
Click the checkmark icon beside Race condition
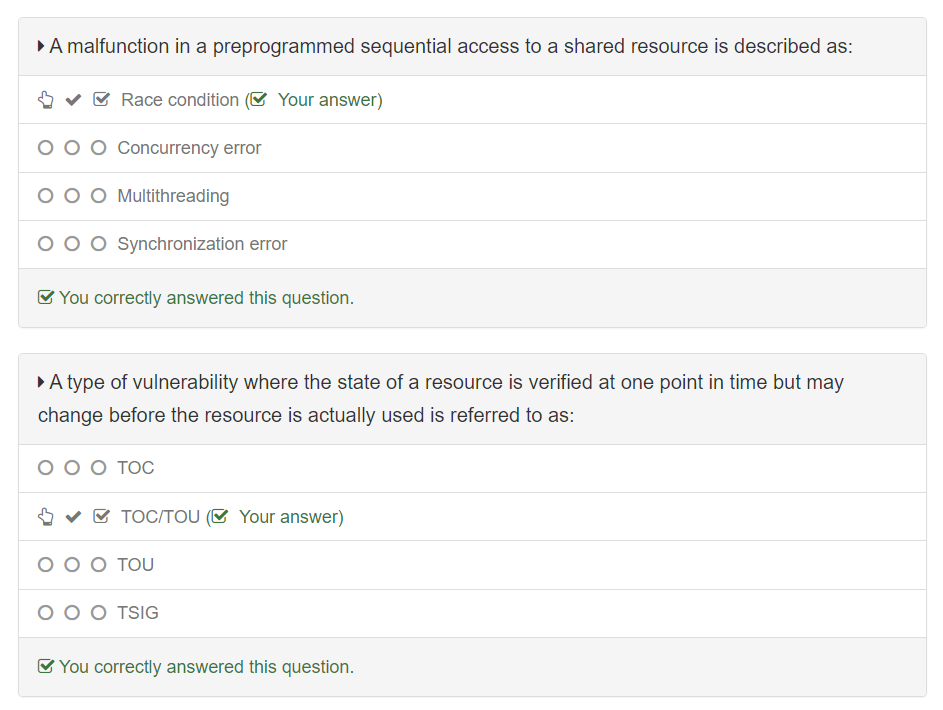[x=73, y=100]
